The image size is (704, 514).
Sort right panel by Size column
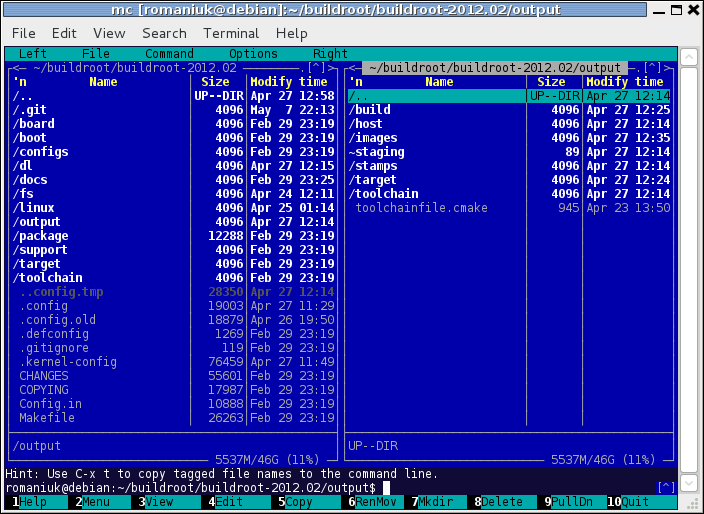click(551, 82)
